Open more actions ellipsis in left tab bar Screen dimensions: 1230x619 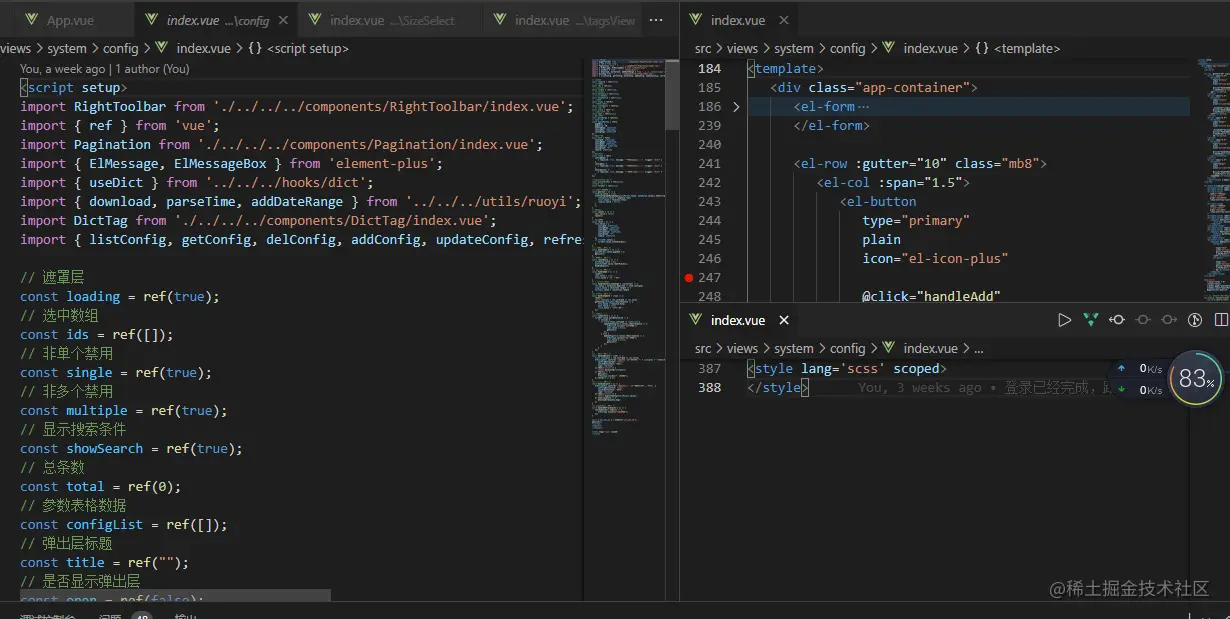656,20
